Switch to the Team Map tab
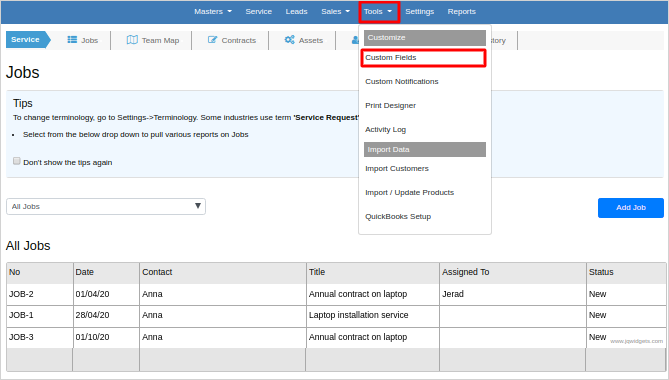The width and height of the screenshot is (669, 380). point(152,40)
